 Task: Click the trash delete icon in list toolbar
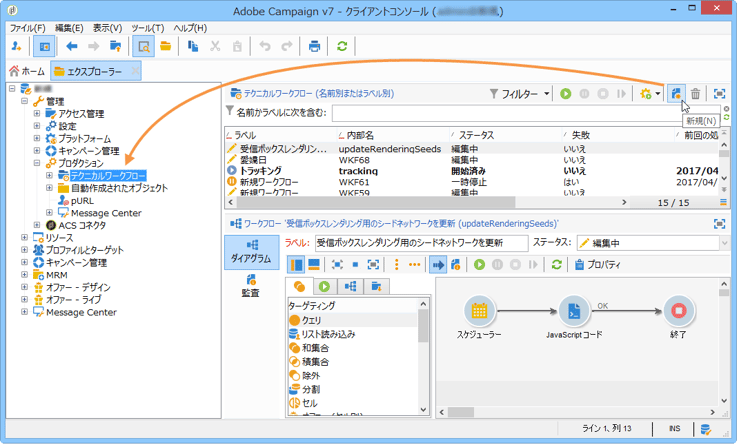tap(695, 94)
